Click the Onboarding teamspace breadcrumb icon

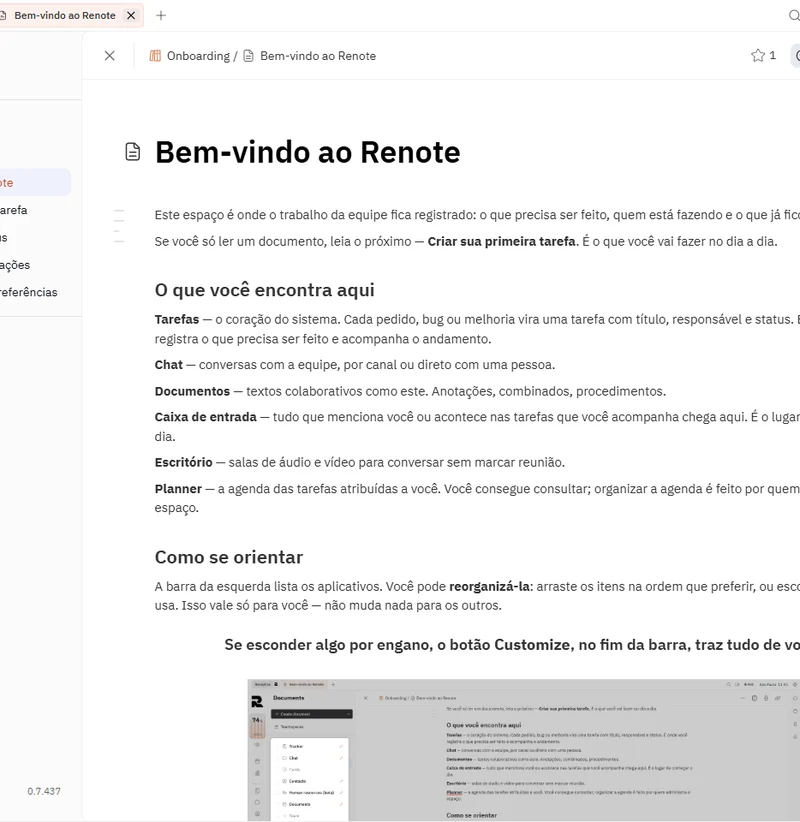155,56
